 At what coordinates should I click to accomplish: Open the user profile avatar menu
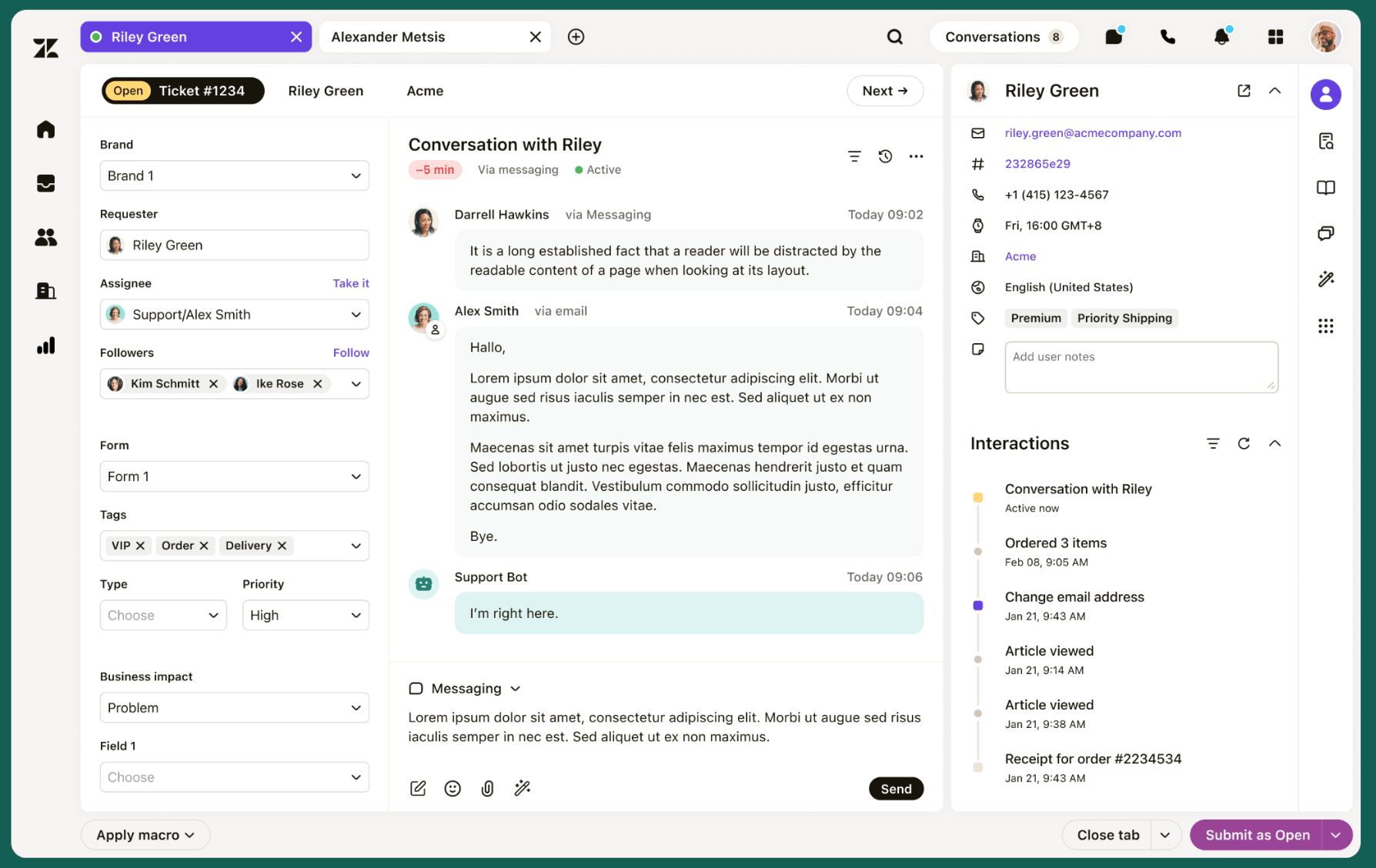(x=1326, y=37)
